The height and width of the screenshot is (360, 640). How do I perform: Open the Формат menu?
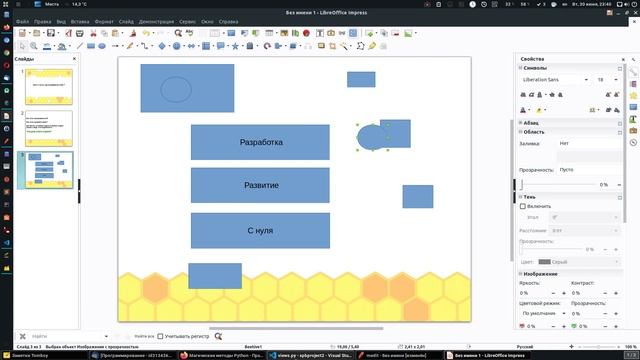pyautogui.click(x=104, y=22)
